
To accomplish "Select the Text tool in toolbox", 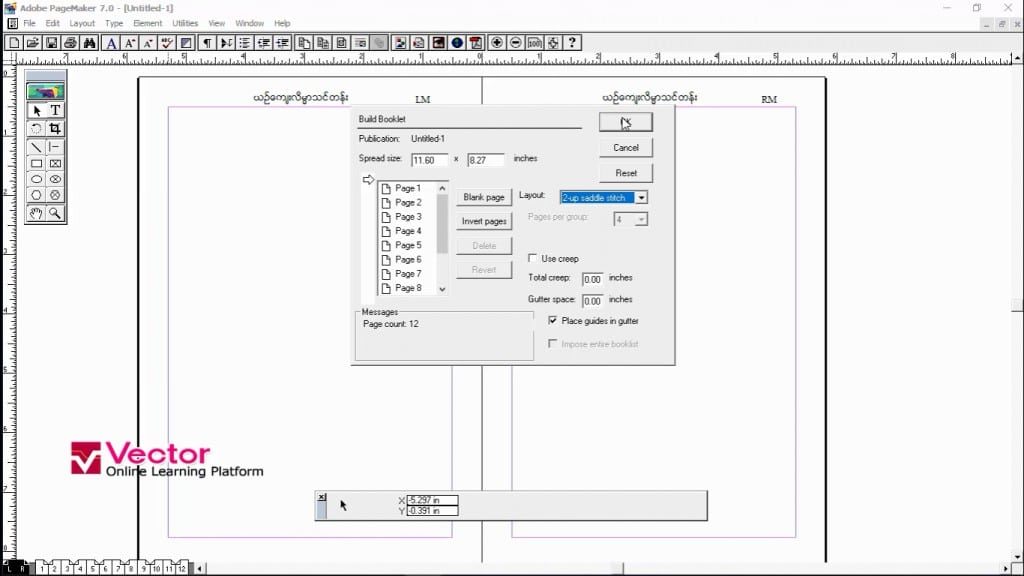I will pos(56,110).
